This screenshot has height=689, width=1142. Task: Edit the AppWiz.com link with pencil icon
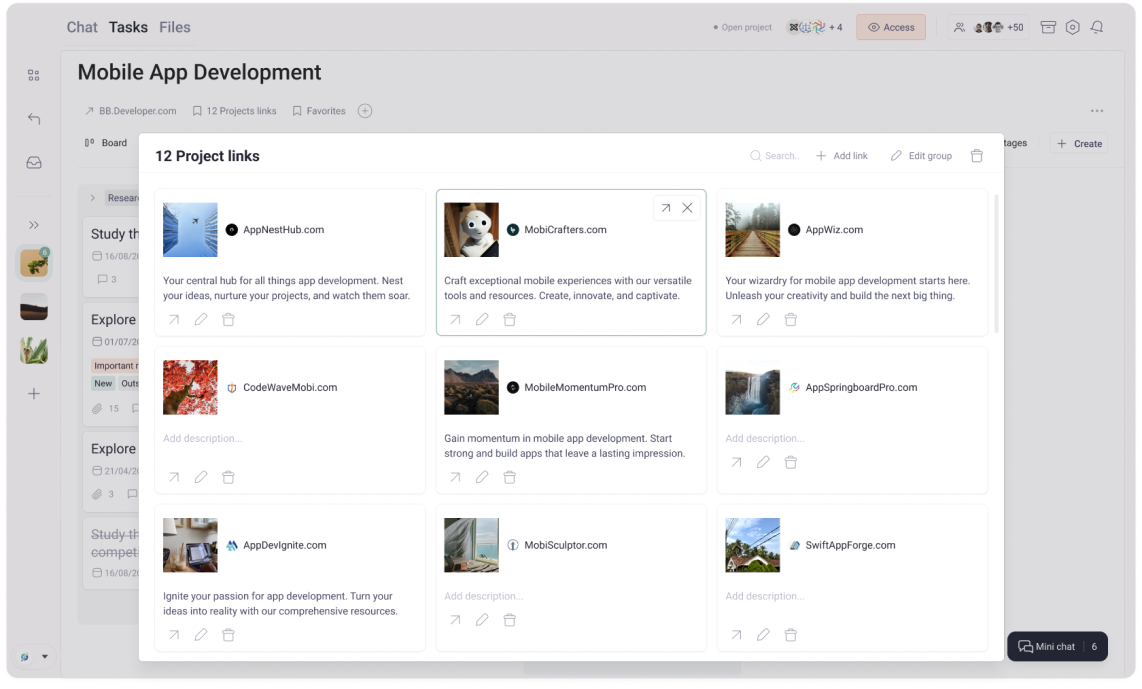[763, 320]
